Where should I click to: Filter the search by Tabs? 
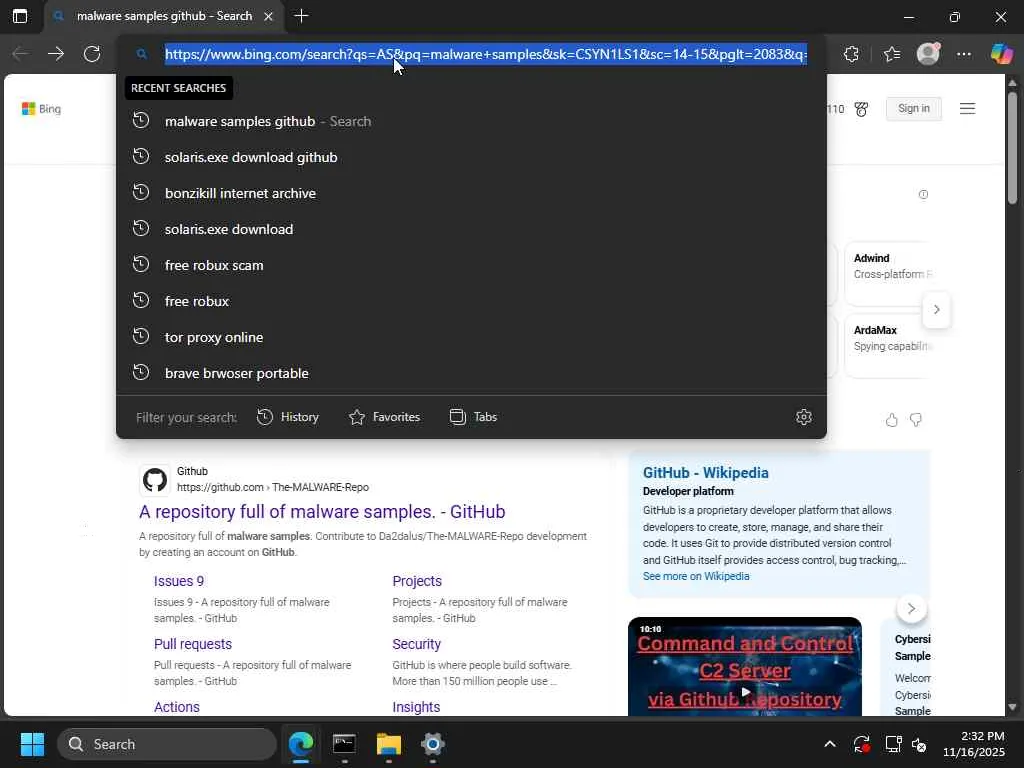pos(473,417)
